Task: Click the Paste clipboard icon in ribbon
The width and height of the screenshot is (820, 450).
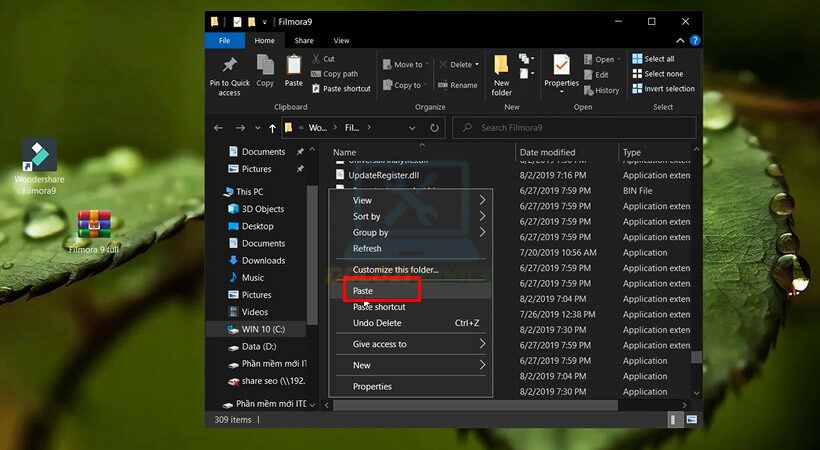Action: (293, 66)
